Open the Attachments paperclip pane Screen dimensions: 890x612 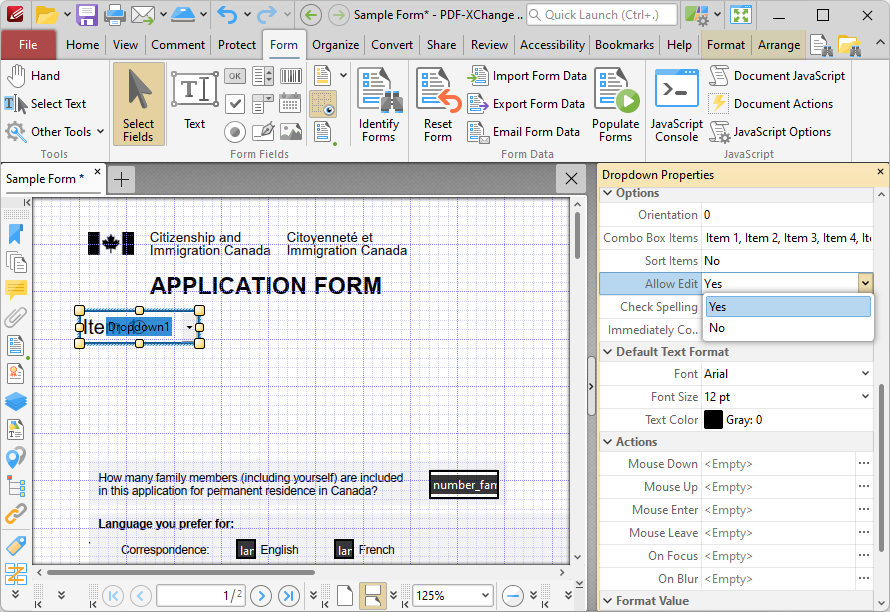tap(16, 317)
